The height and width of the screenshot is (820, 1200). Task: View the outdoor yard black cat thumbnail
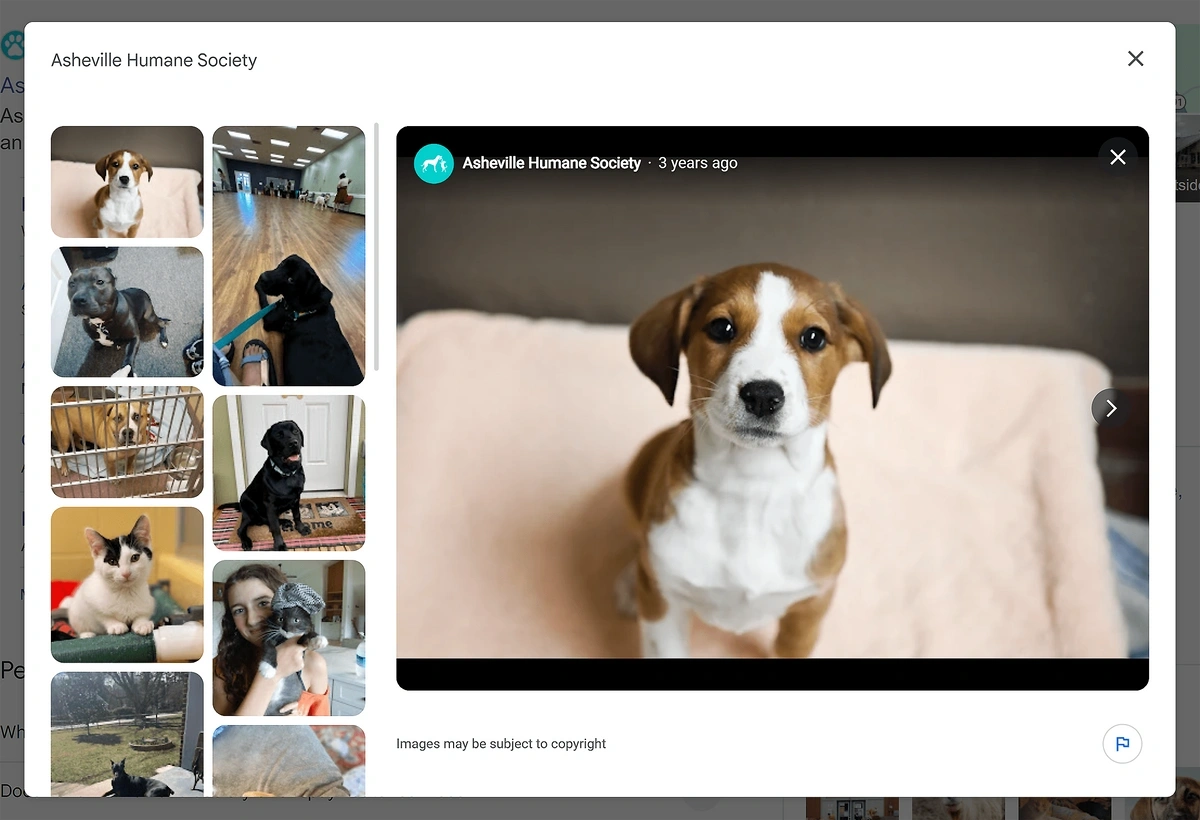coord(127,735)
